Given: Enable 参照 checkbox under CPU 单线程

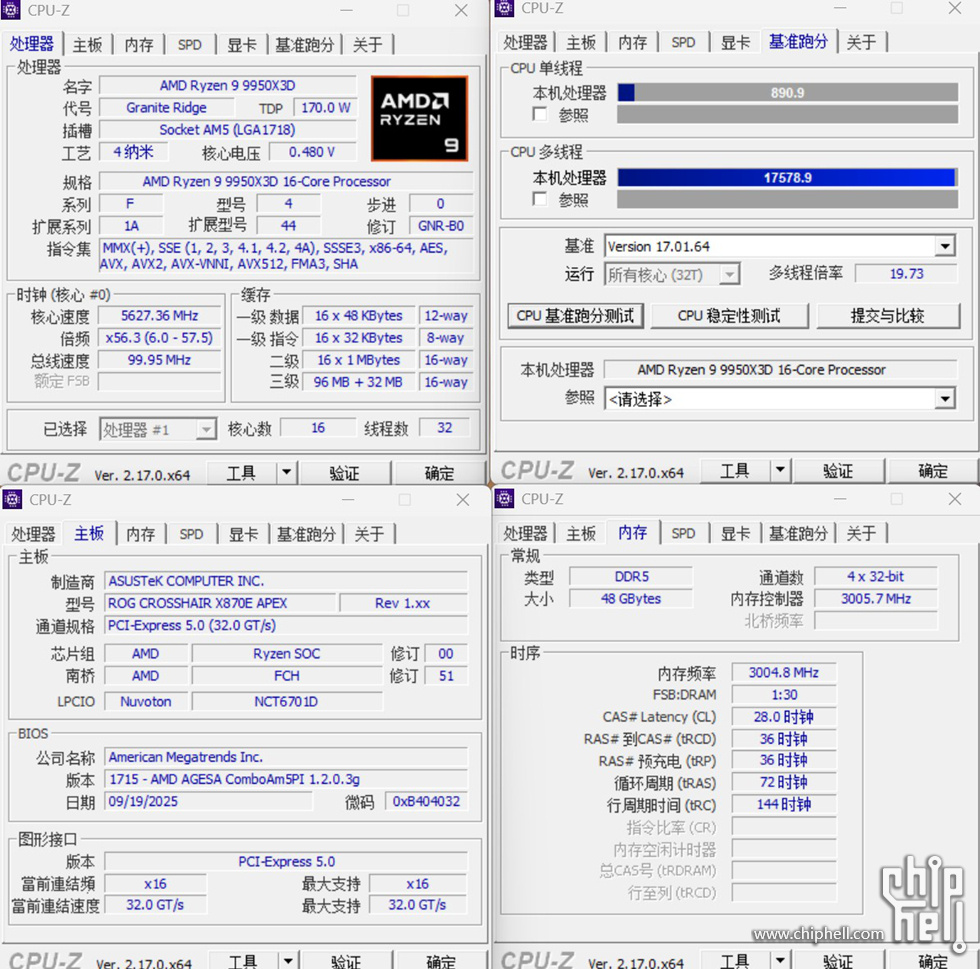Looking at the screenshot, I should [x=540, y=115].
